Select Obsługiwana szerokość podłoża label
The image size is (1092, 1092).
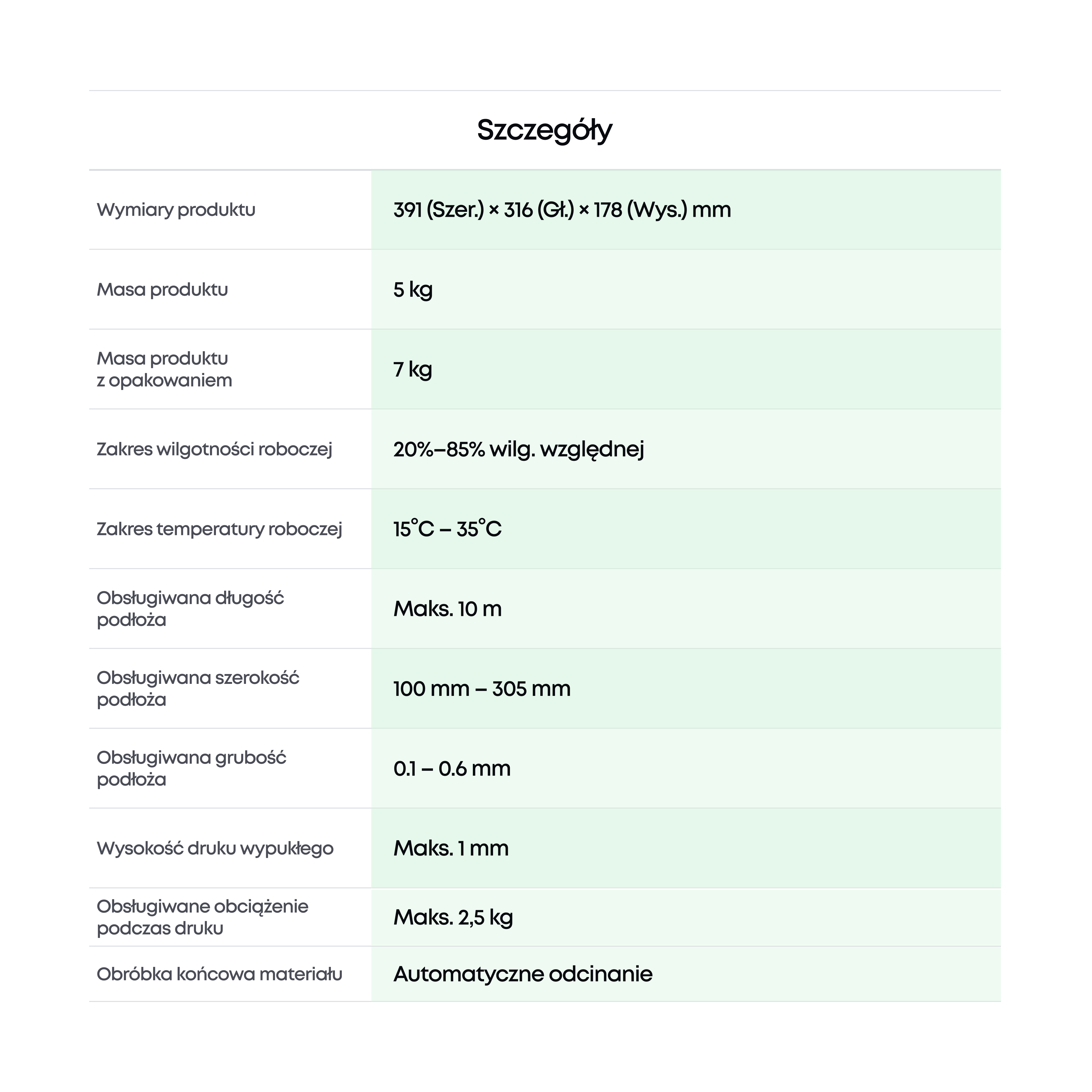(x=198, y=689)
